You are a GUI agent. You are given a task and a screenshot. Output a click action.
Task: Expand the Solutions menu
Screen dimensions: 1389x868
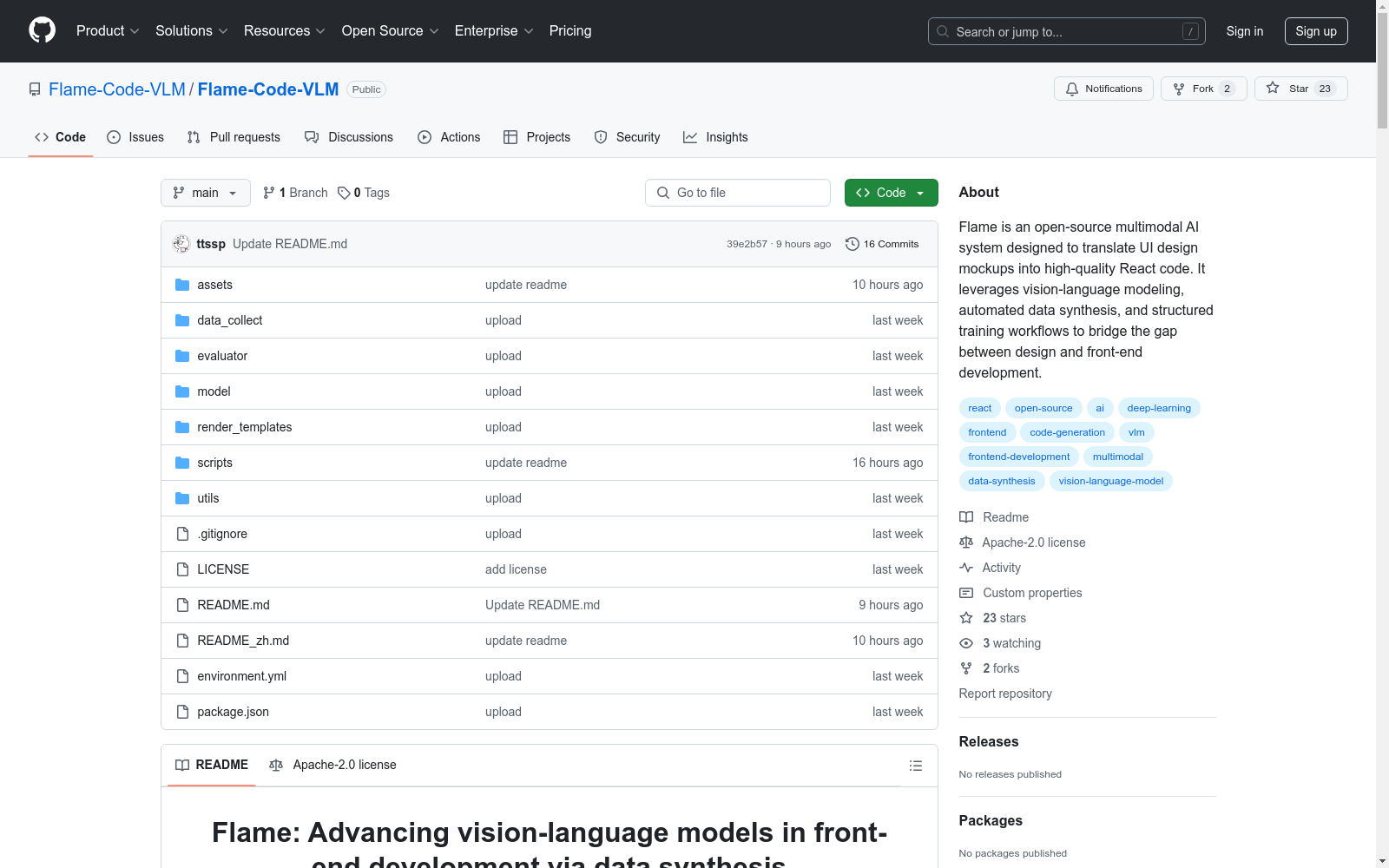point(192,30)
